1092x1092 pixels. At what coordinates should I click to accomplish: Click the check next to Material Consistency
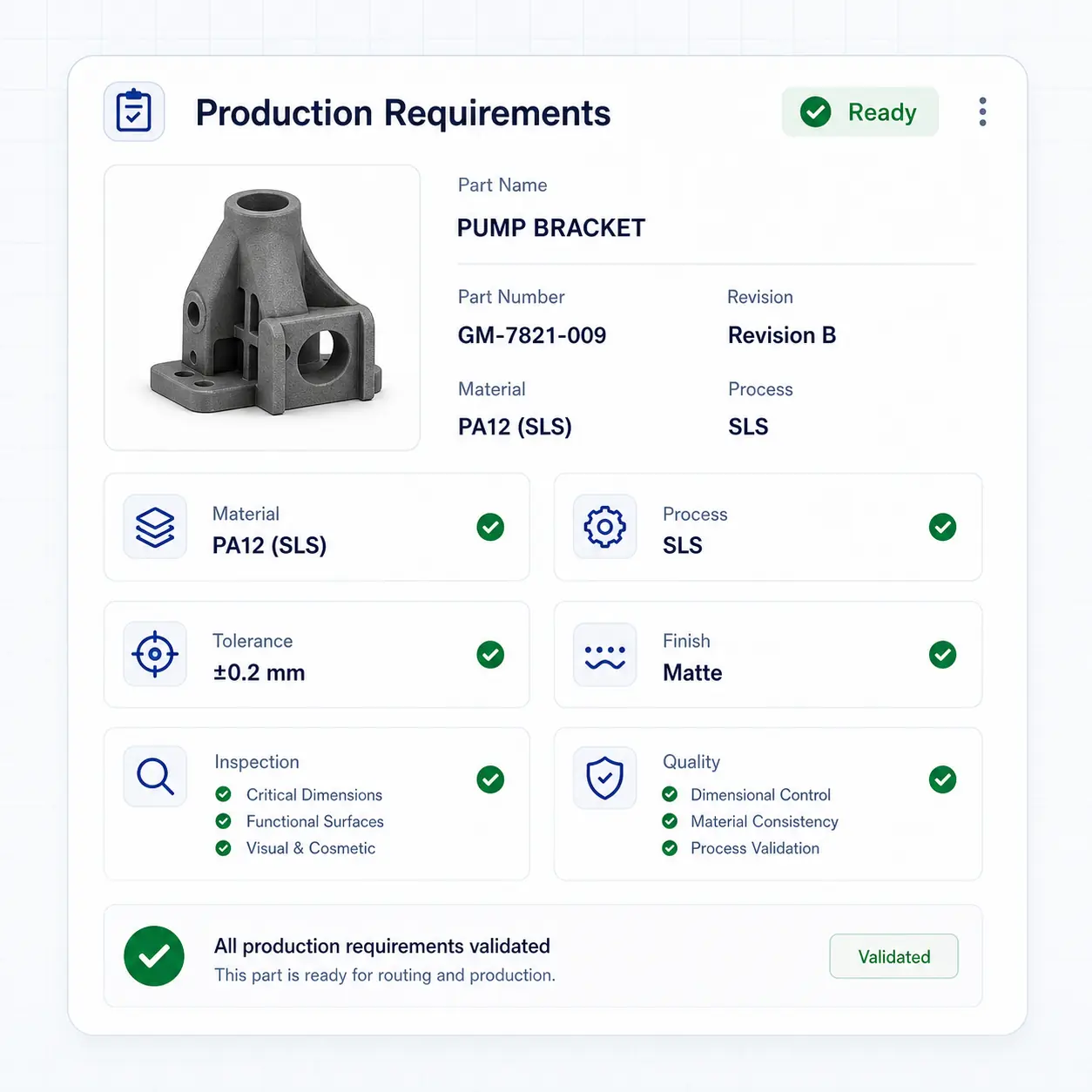tap(670, 821)
